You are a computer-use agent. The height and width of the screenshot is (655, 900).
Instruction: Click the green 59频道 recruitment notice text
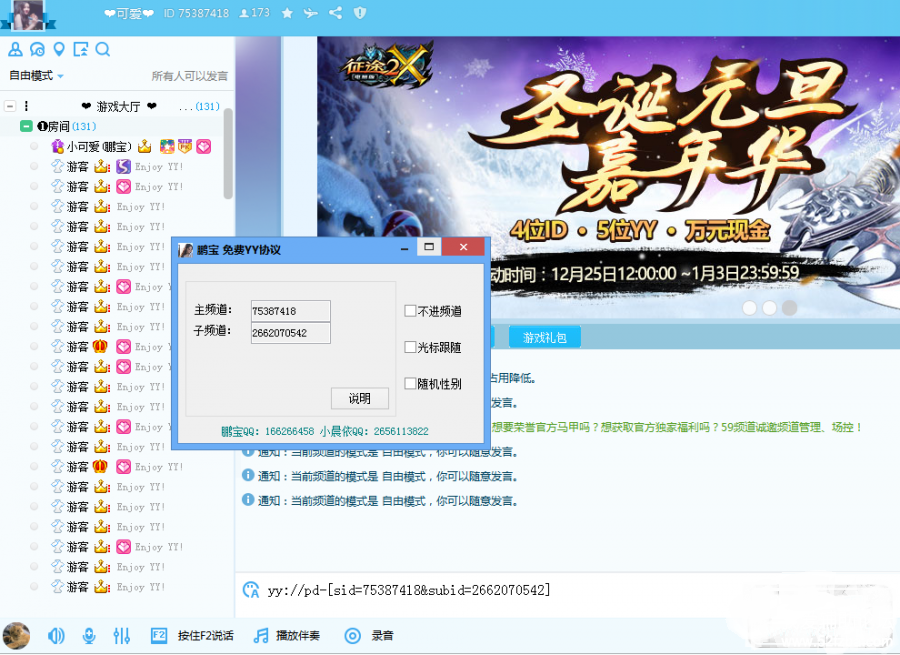tap(676, 427)
